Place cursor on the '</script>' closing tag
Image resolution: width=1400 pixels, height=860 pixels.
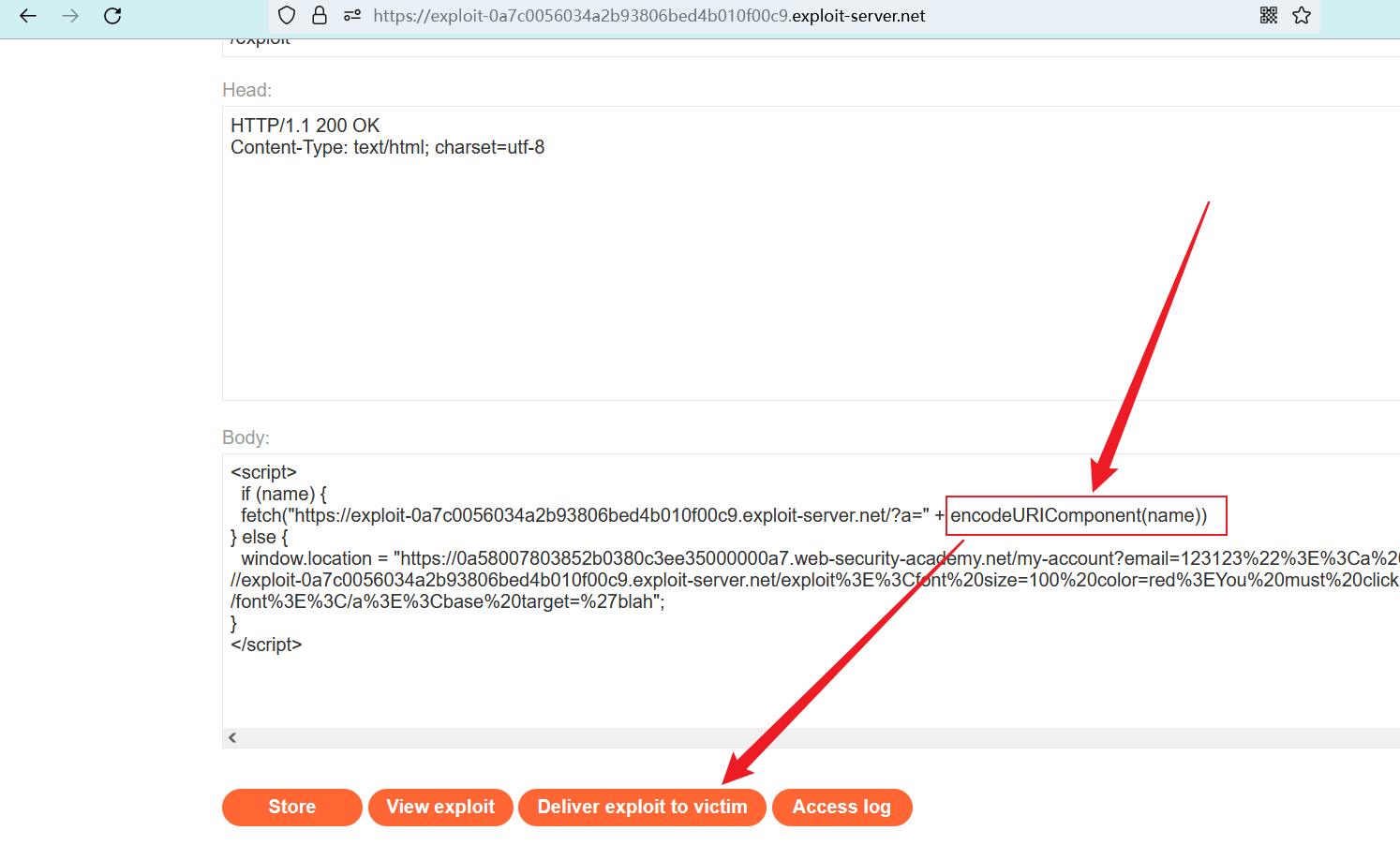pyautogui.click(x=266, y=645)
